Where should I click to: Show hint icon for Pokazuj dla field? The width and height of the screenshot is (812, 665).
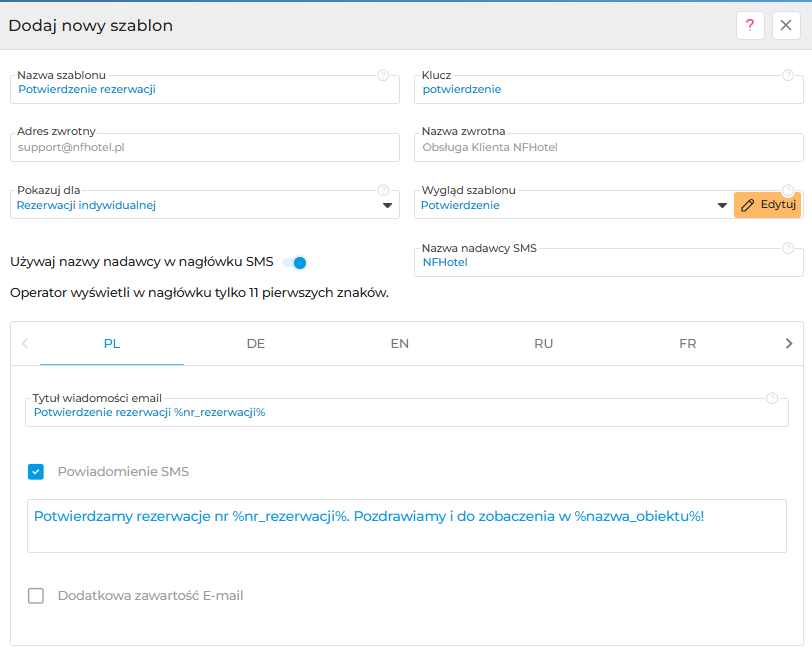(x=383, y=190)
